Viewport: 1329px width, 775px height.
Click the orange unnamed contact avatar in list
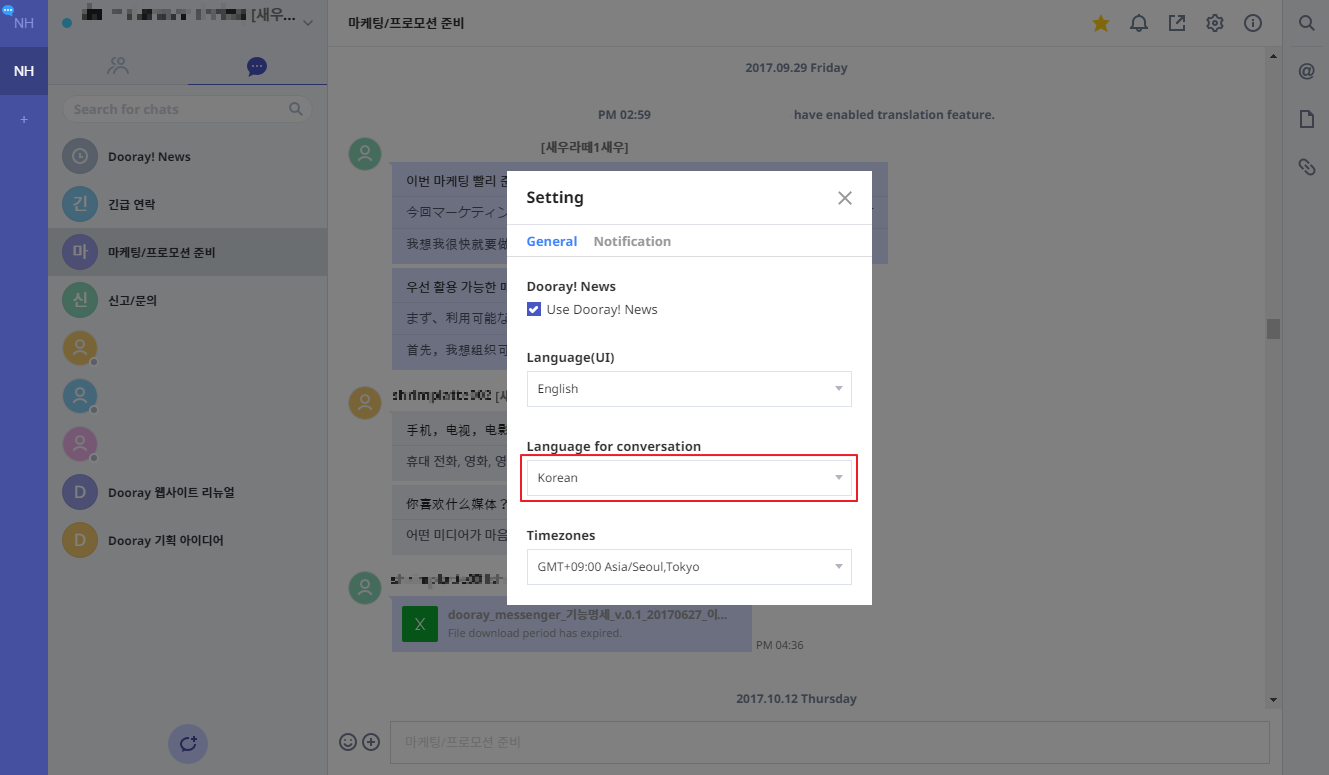80,349
